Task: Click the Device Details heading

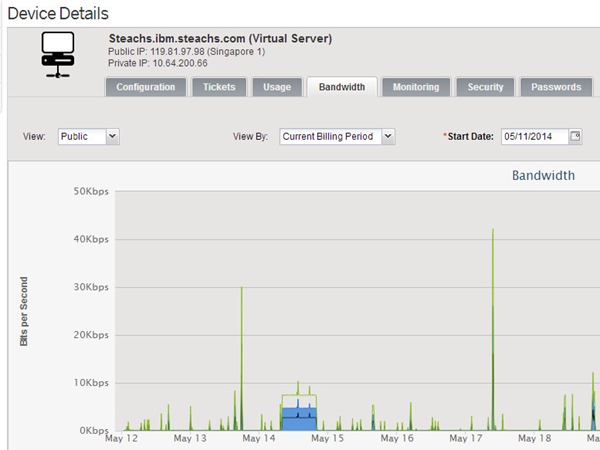Action: (58, 13)
